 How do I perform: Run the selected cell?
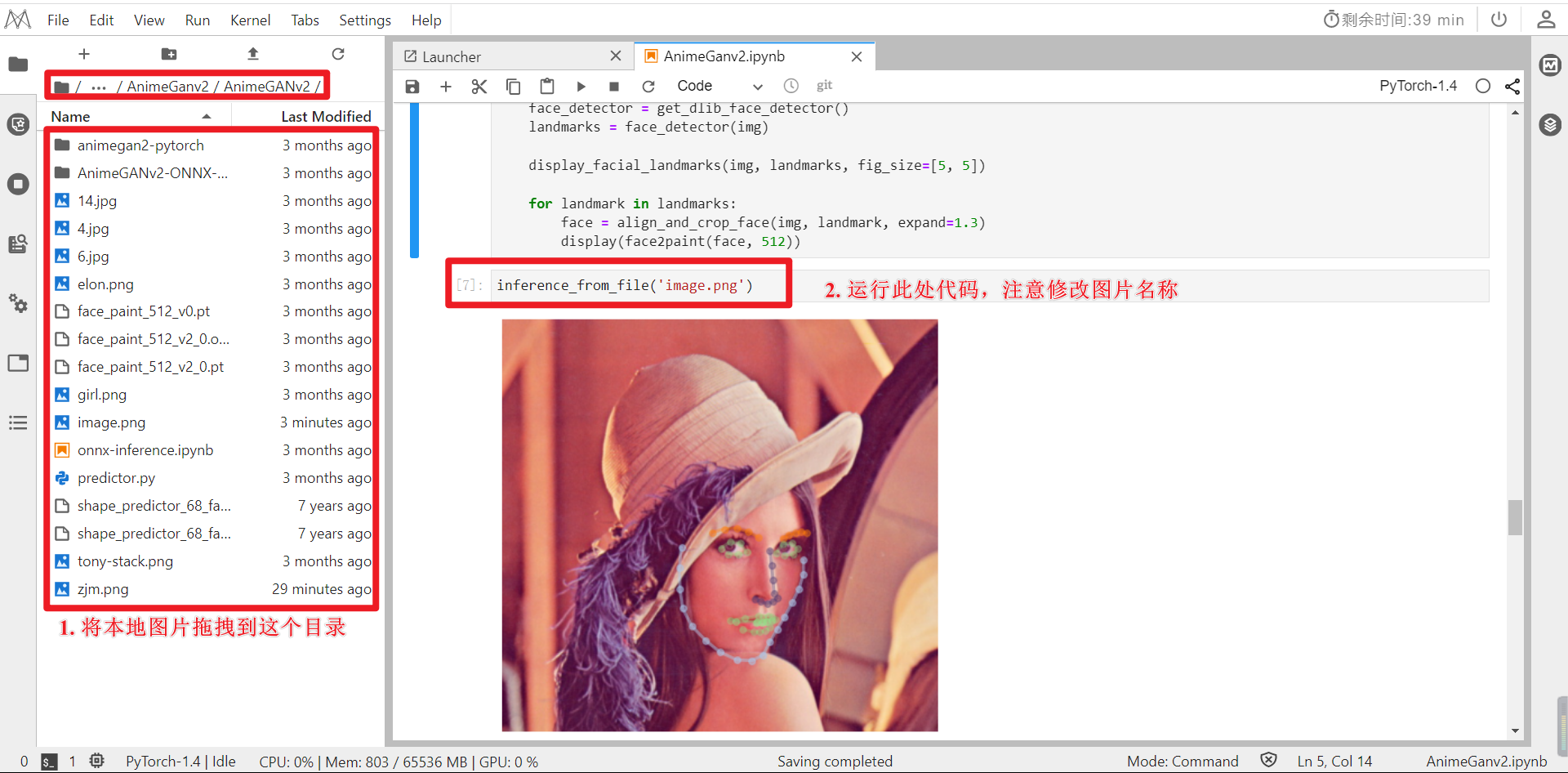click(x=581, y=86)
